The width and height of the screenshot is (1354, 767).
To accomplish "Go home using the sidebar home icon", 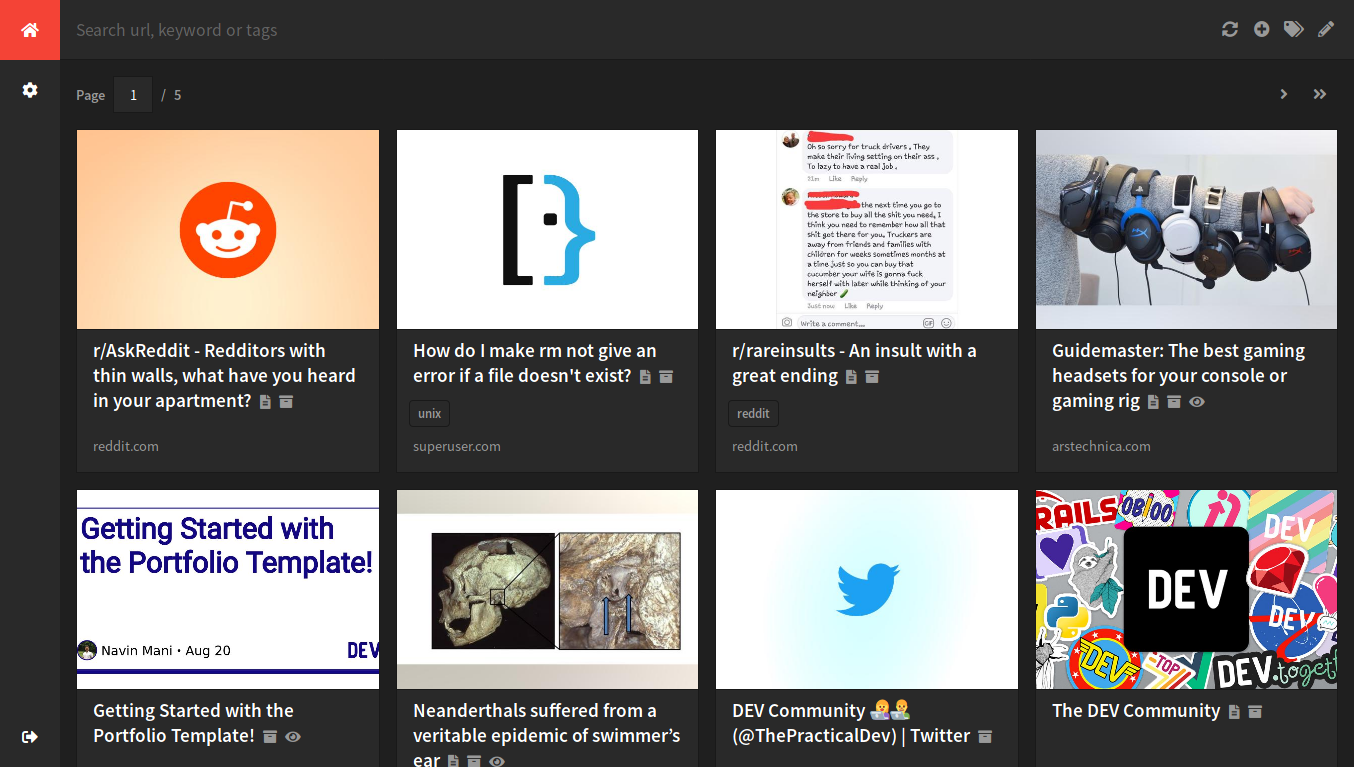I will [30, 29].
